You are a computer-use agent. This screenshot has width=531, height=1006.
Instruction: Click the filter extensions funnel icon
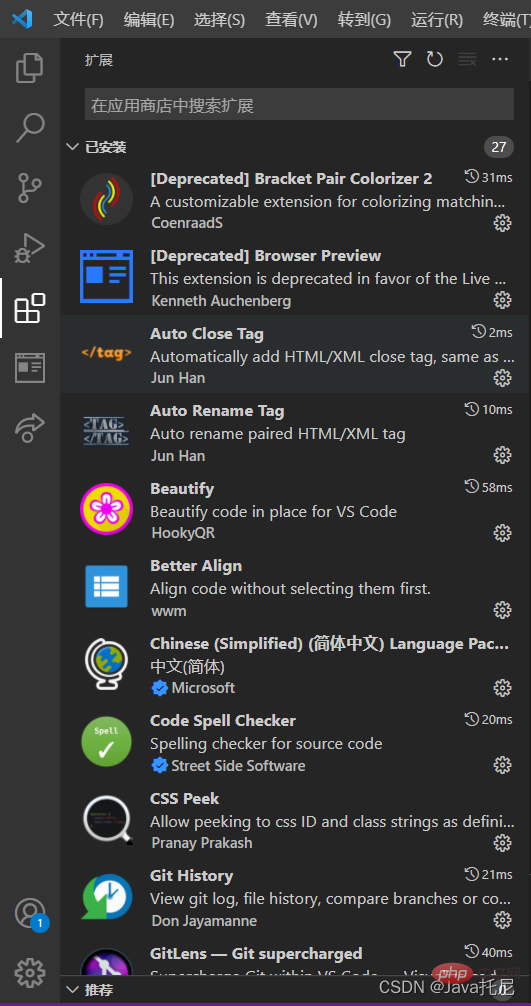[x=402, y=60]
